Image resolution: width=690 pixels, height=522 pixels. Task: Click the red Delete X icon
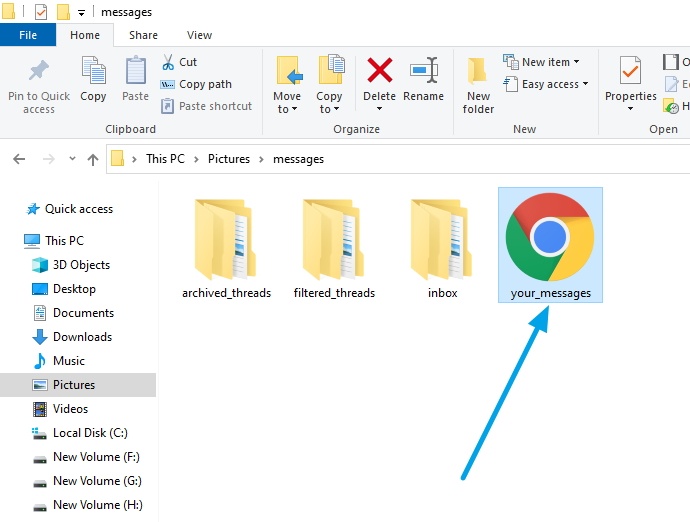click(x=379, y=70)
